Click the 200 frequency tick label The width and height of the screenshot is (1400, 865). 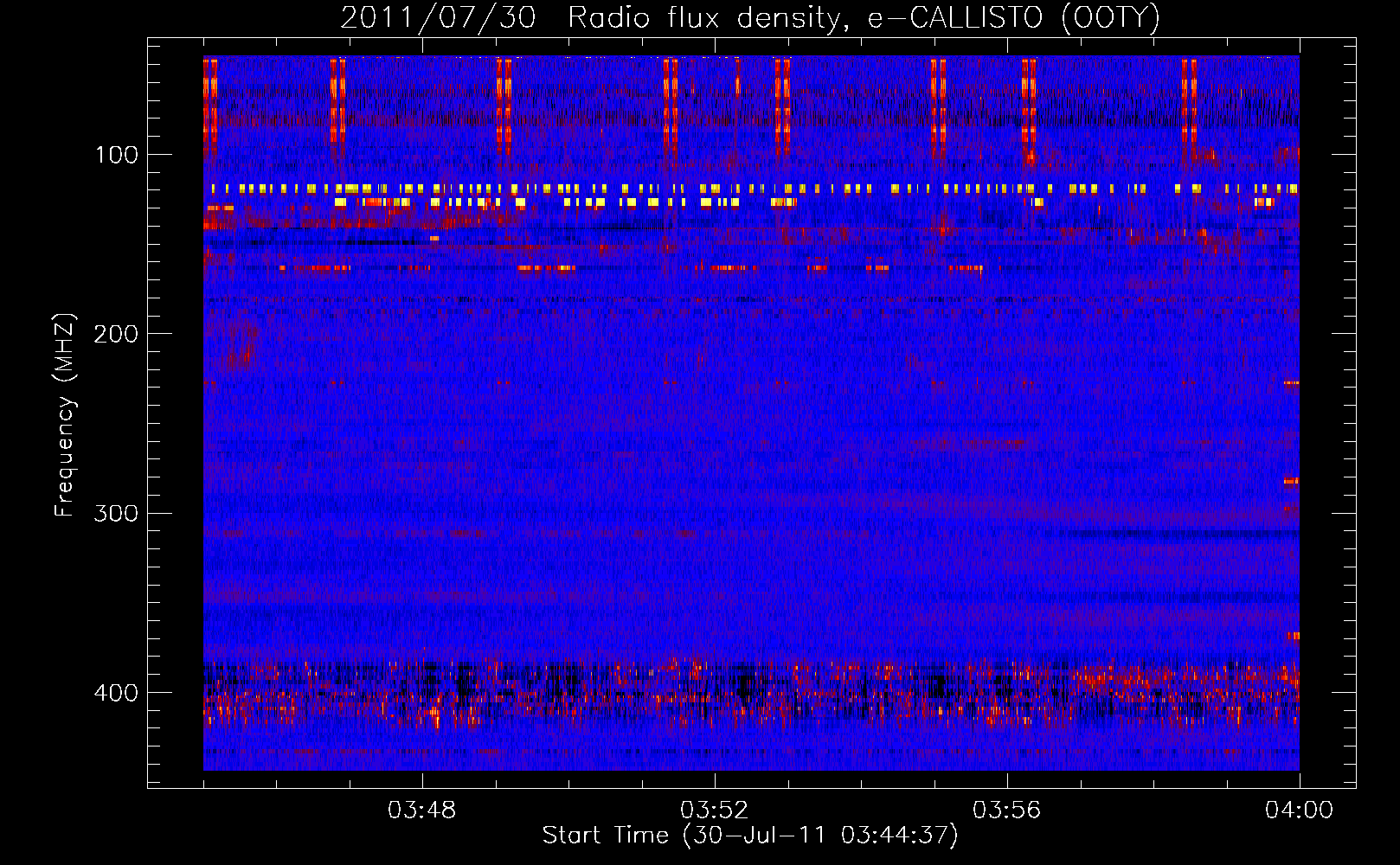pyautogui.click(x=115, y=334)
